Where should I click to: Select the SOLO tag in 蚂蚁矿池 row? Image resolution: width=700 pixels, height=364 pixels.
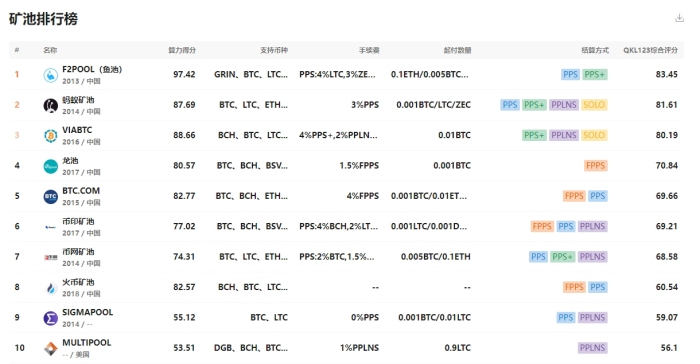(594, 105)
